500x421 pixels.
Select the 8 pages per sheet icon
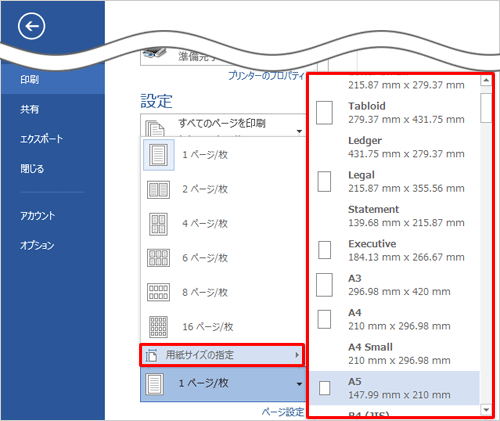coord(158,292)
